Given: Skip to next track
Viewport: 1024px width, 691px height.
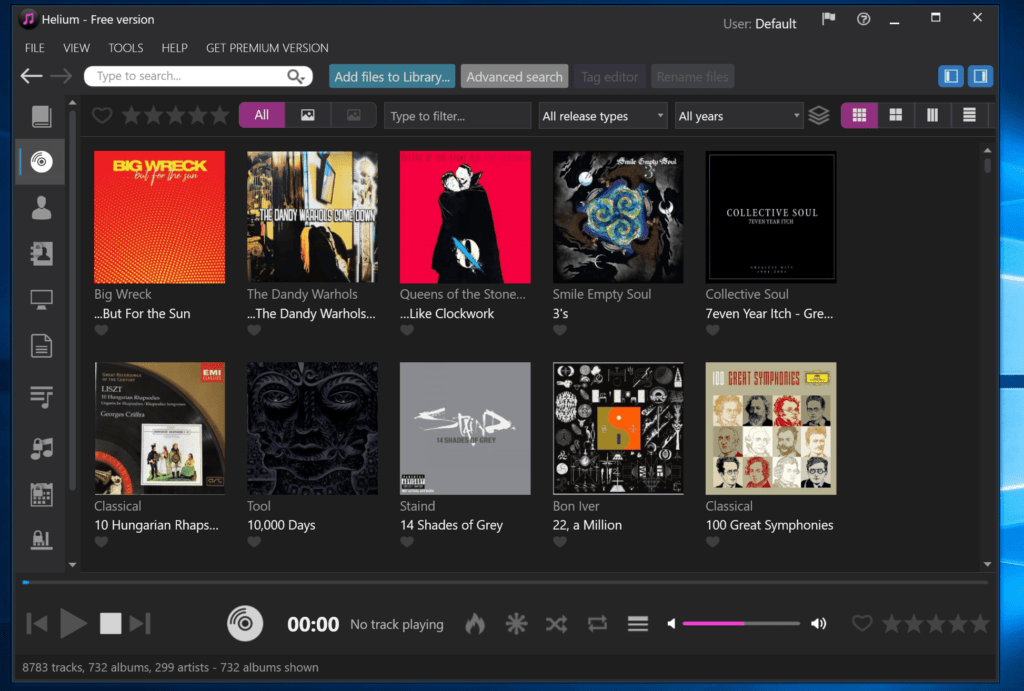Looking at the screenshot, I should pos(140,624).
